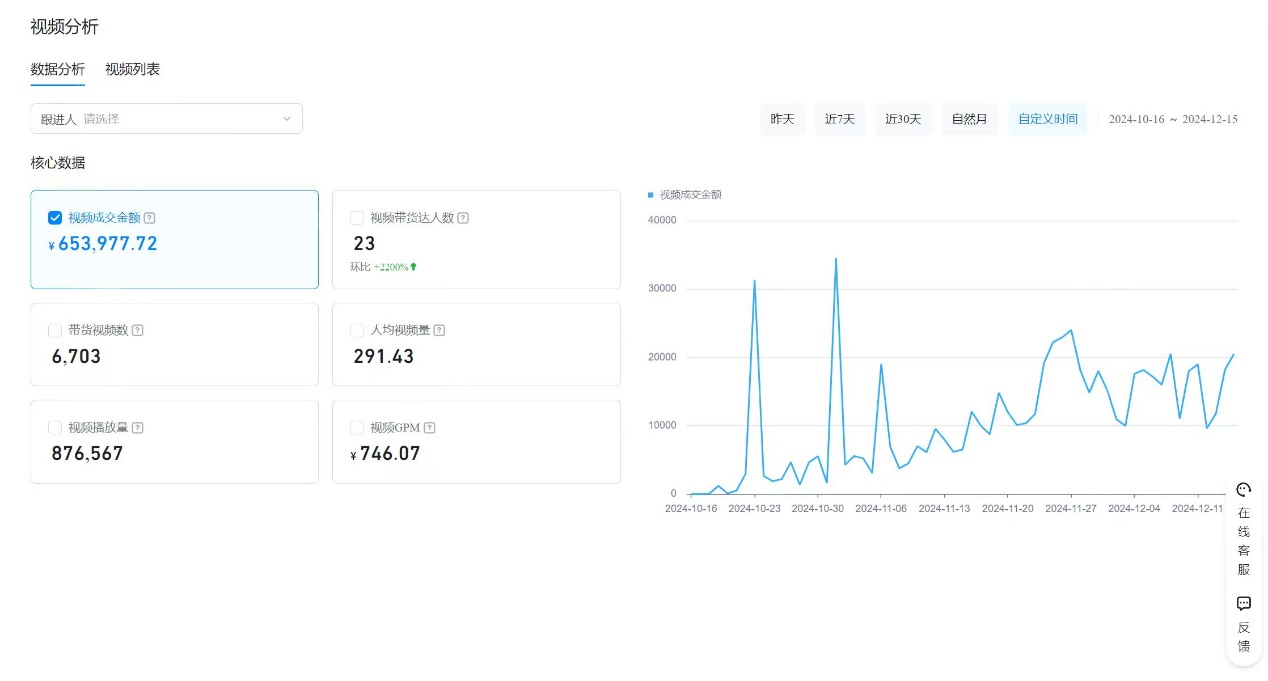Select the 数据分析 tab

pyautogui.click(x=57, y=69)
